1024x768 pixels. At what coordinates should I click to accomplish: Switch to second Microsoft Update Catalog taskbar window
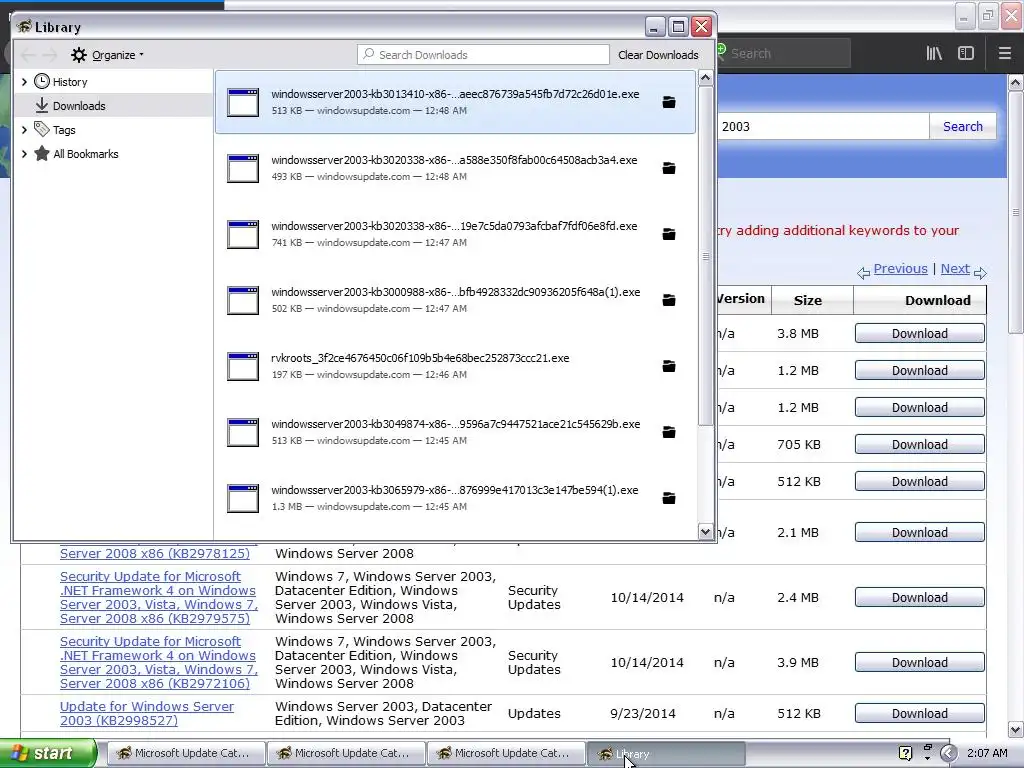tap(346, 753)
